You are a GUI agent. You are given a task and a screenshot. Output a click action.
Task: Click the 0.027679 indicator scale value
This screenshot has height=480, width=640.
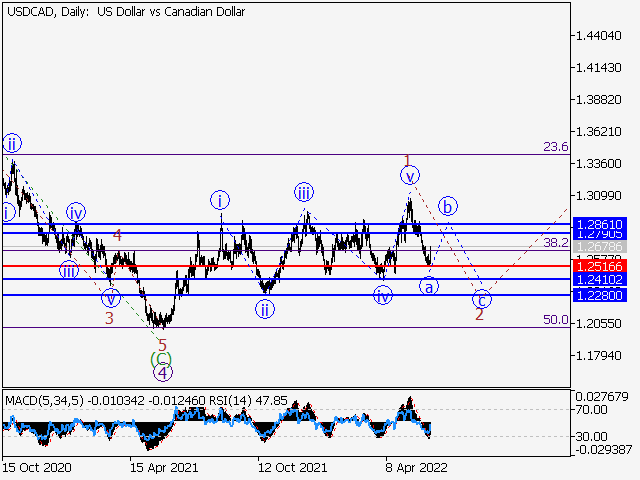click(x=602, y=397)
